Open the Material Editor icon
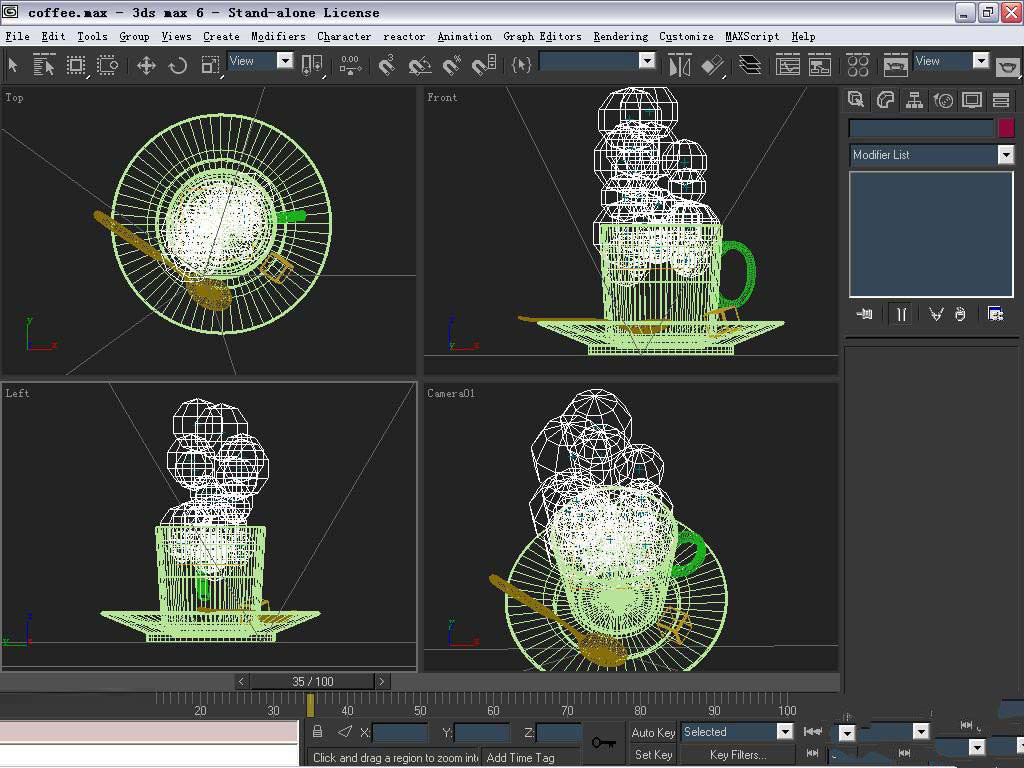1024x768 pixels. (857, 65)
